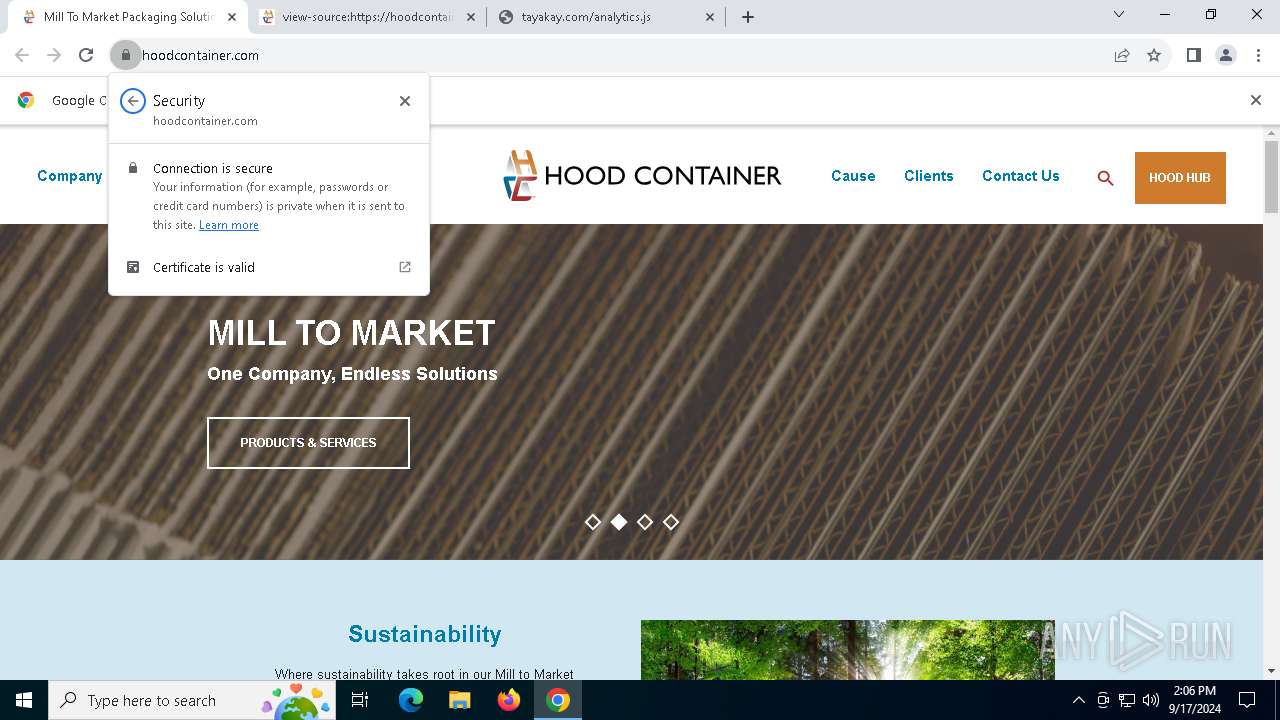Close the tayakay.com tab
This screenshot has width=1280, height=720.
[x=710, y=17]
